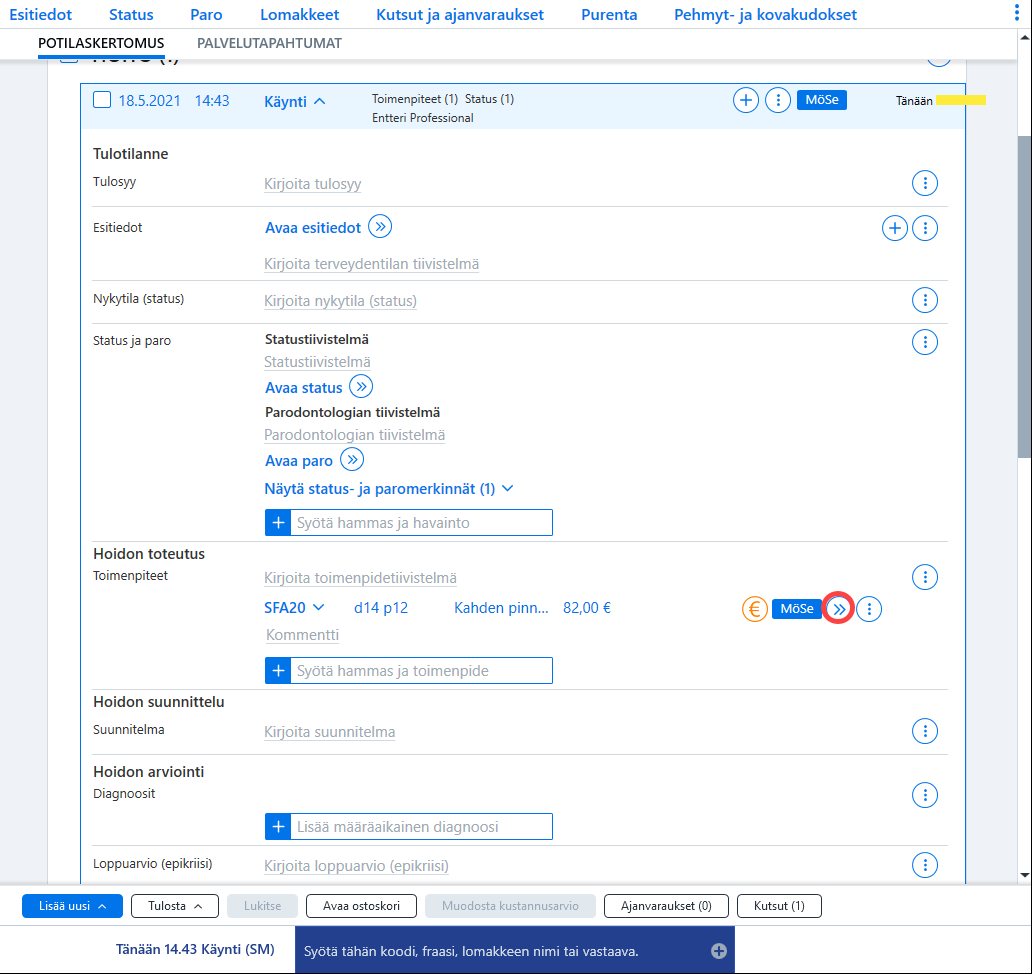Click the Ajanvaraukset (0) button
Screen dimensions: 1032x974
pos(666,906)
